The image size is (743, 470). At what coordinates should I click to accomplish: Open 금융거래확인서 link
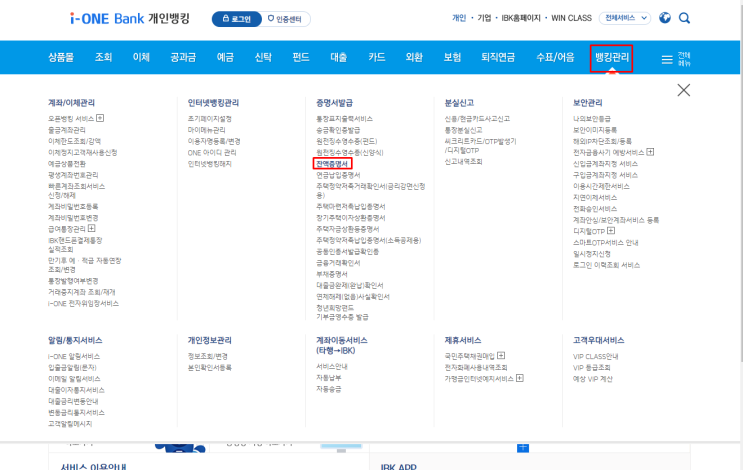pyautogui.click(x=338, y=262)
